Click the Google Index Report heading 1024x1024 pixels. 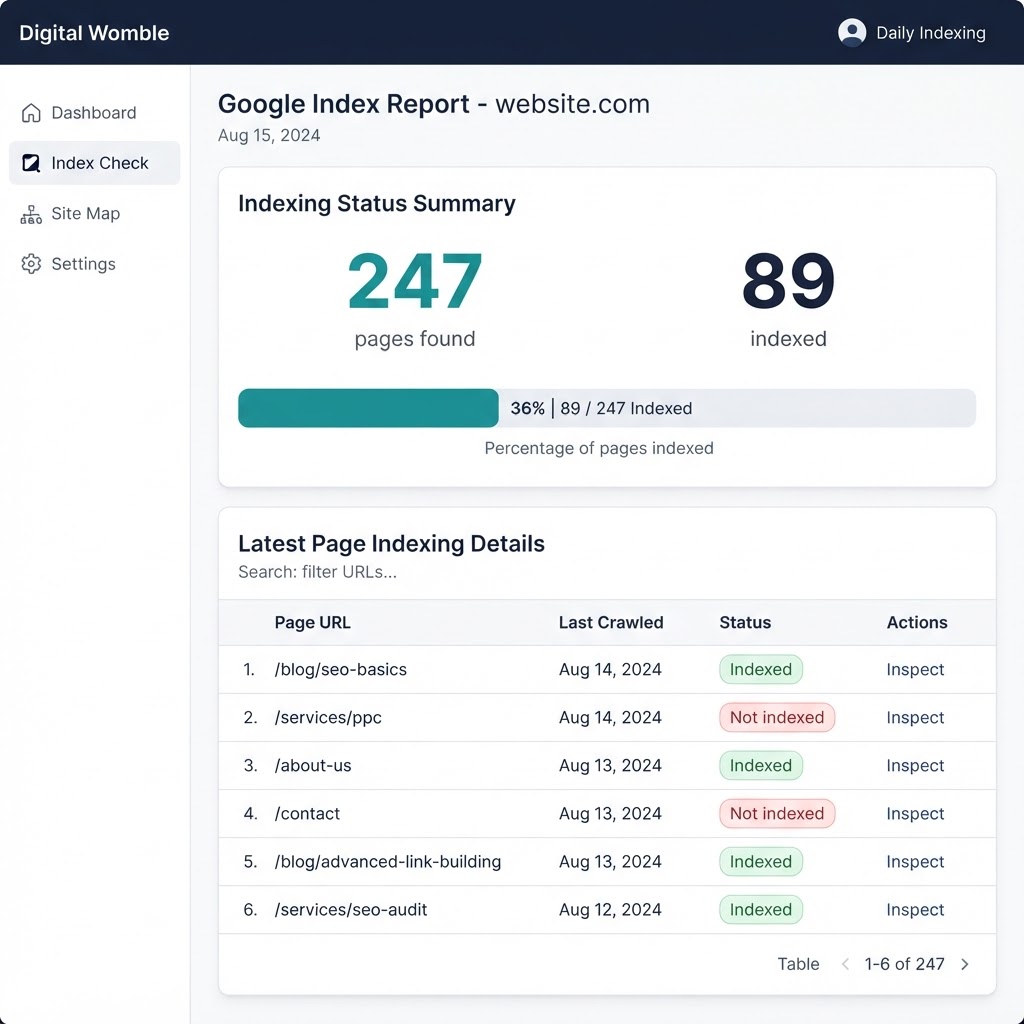coord(434,104)
